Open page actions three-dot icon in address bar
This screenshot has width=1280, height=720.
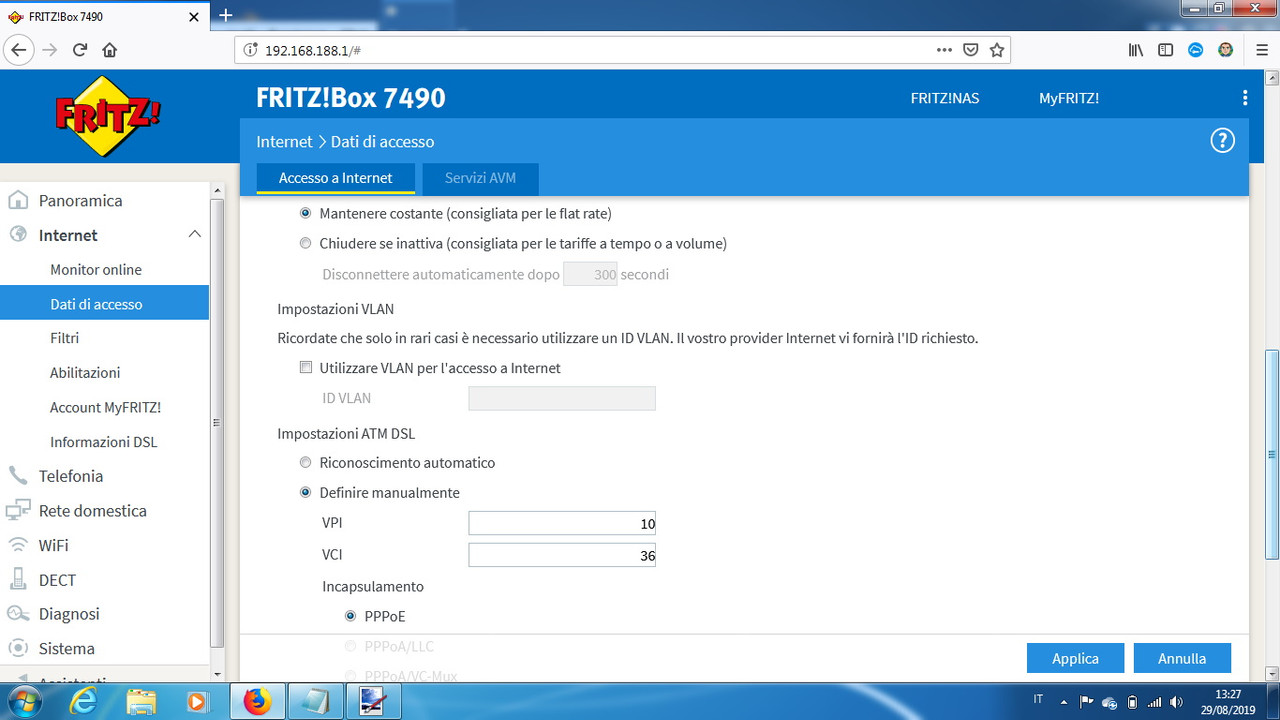[x=944, y=50]
